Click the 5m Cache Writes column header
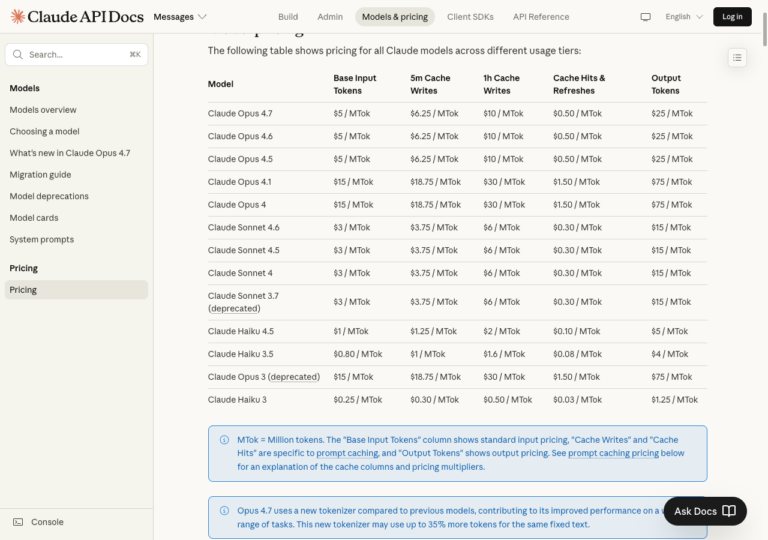The width and height of the screenshot is (768, 540). [x=430, y=84]
